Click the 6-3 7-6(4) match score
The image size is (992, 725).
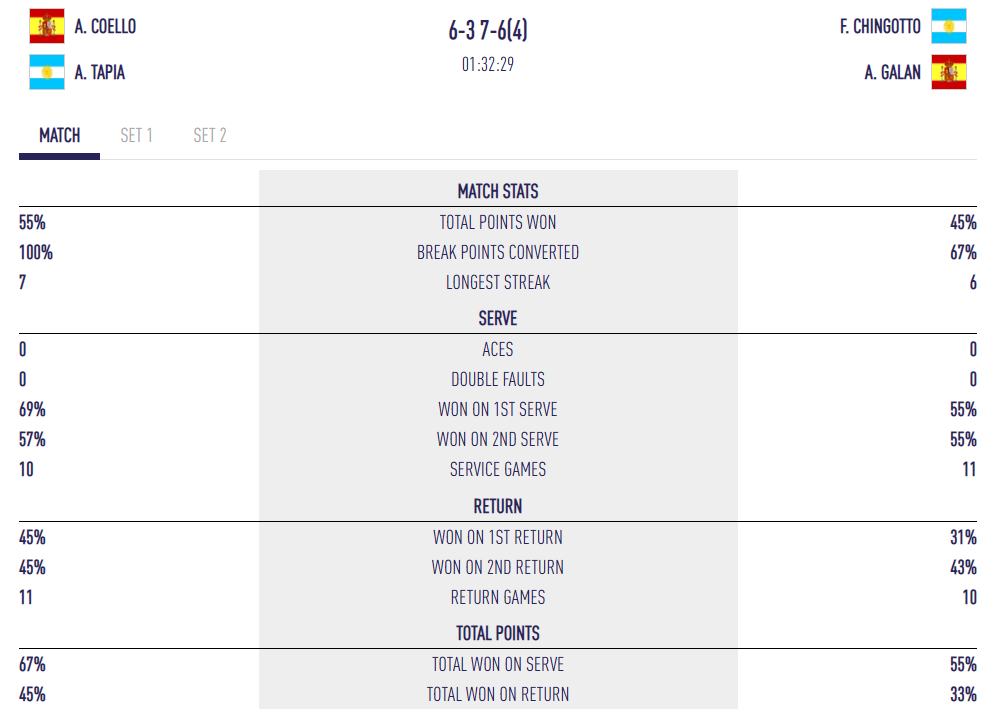tap(488, 31)
